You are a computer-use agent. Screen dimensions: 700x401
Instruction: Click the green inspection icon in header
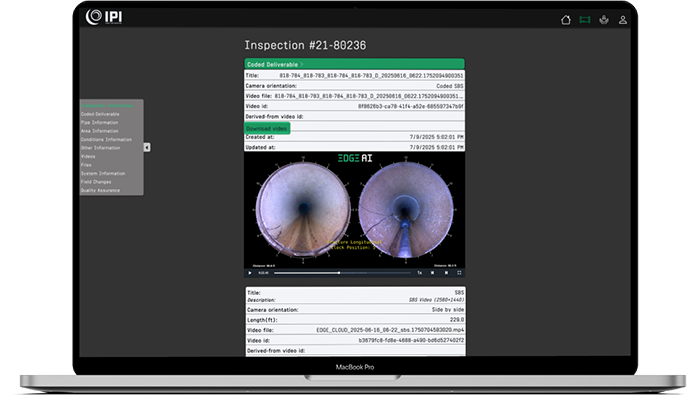click(x=585, y=19)
